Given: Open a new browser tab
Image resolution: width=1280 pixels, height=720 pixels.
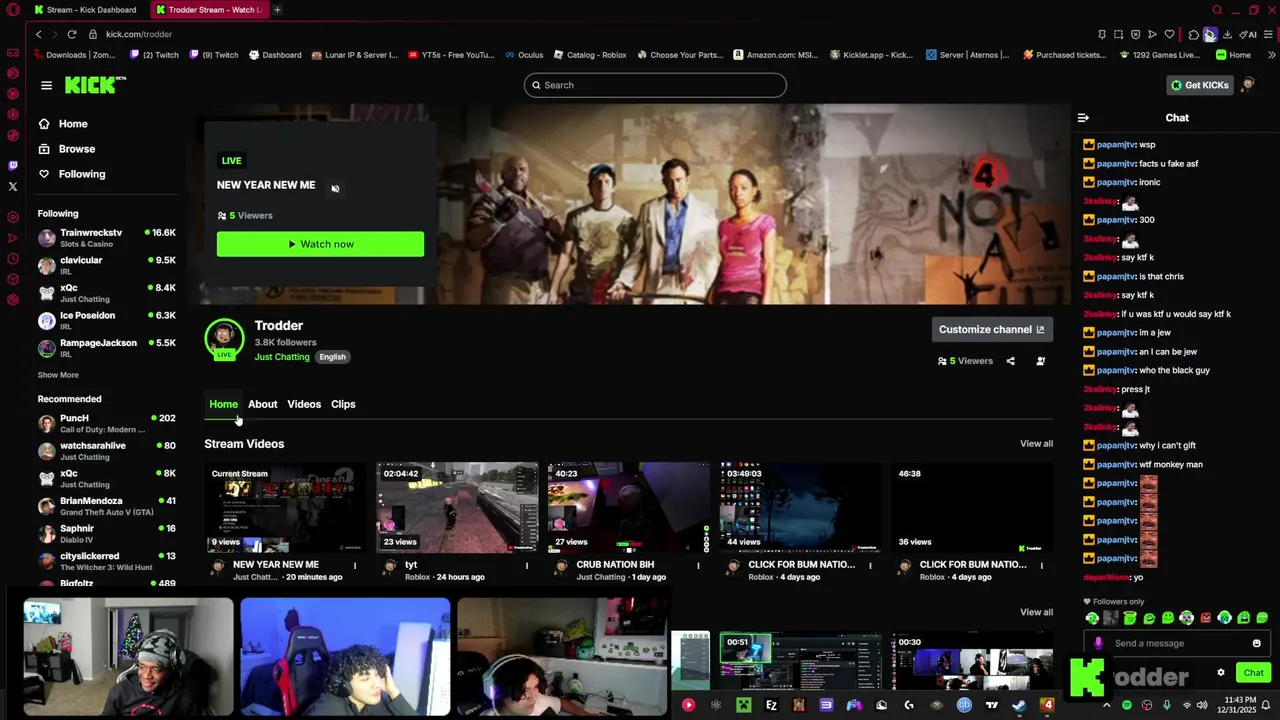Looking at the screenshot, I should click(277, 10).
